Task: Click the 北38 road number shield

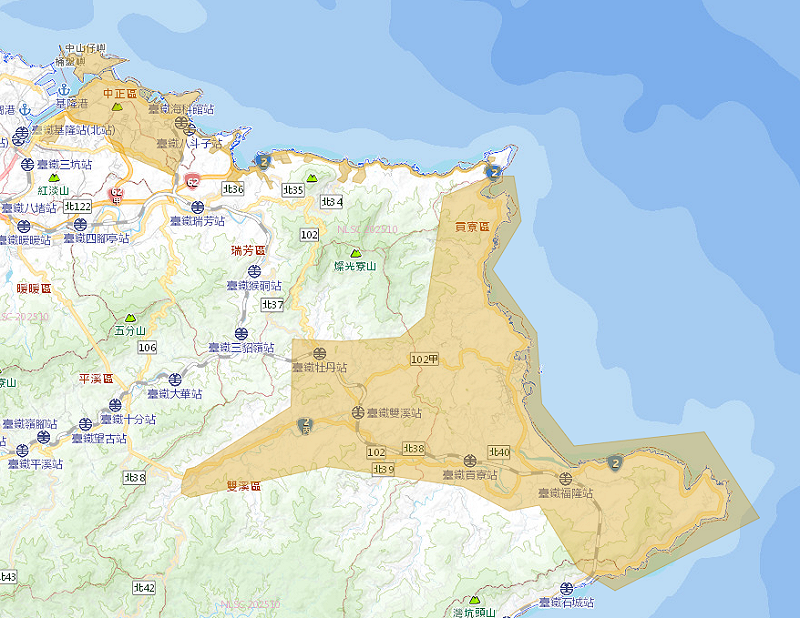Action: pyautogui.click(x=414, y=448)
